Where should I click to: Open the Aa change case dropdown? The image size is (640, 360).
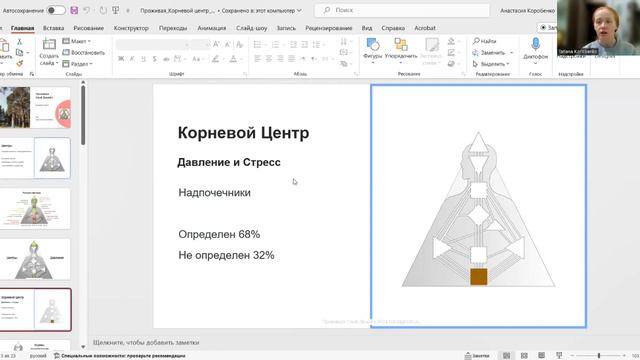198,59
